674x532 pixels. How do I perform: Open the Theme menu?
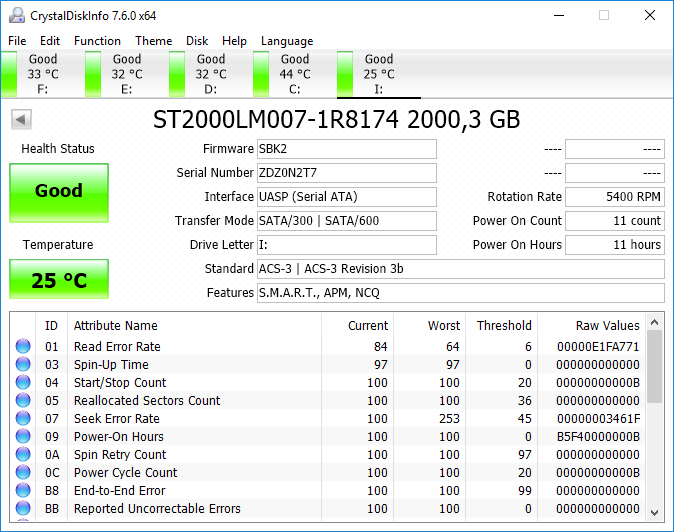[153, 41]
